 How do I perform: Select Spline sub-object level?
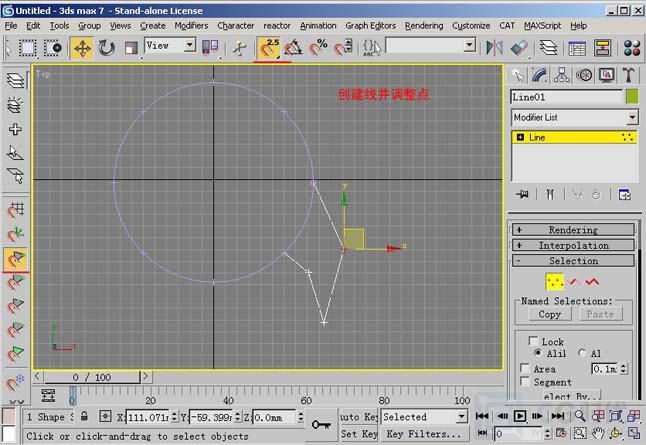592,282
